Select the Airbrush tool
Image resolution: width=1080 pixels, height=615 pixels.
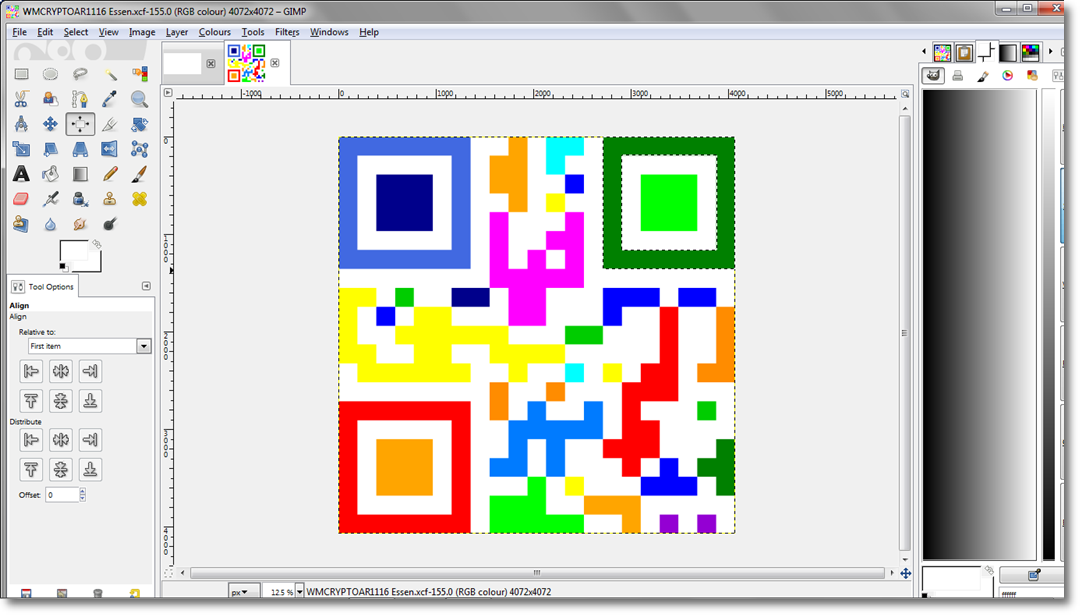(x=50, y=199)
